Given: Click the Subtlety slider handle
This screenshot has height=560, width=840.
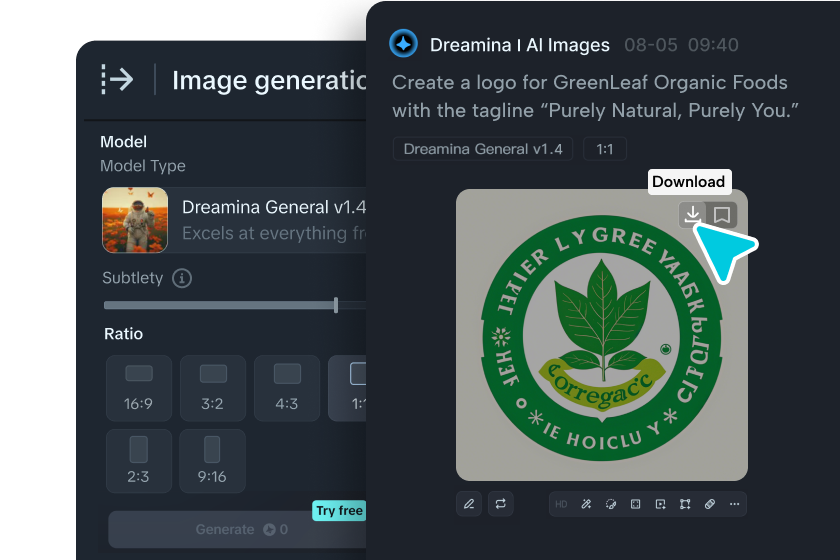Looking at the screenshot, I should [336, 305].
